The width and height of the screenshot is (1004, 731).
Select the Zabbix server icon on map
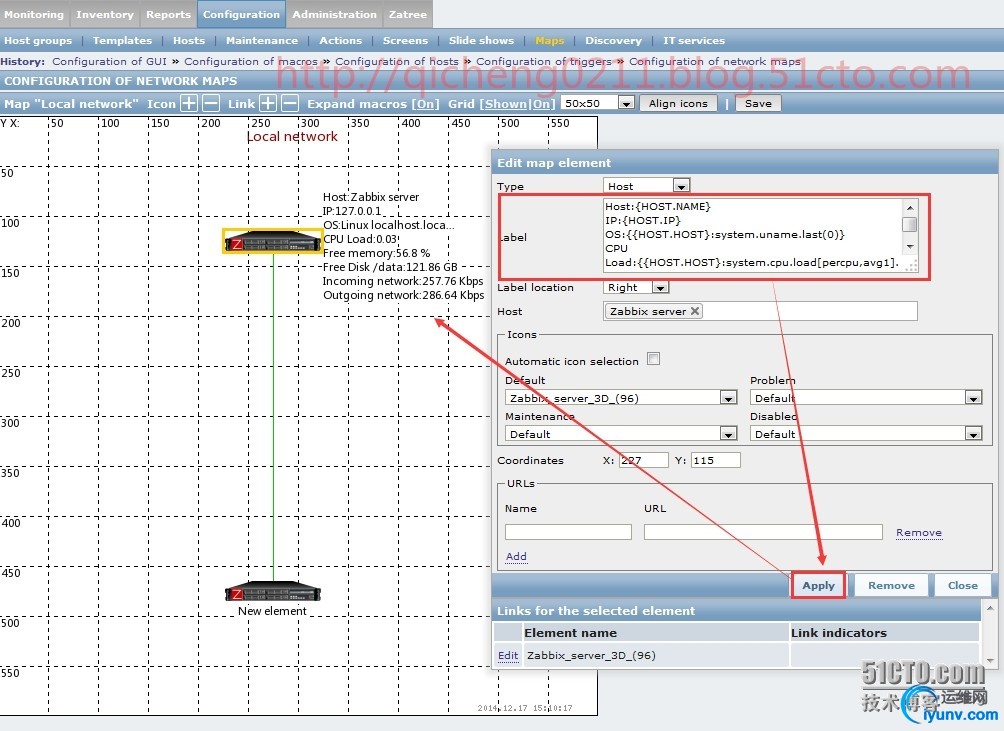(273, 241)
